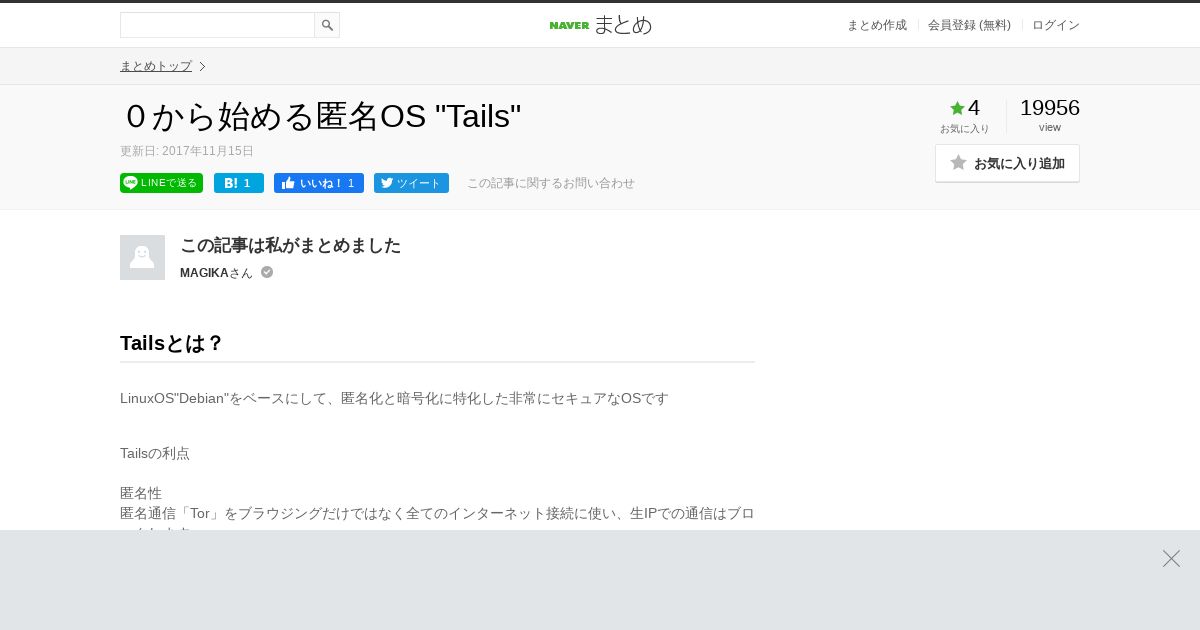Click the この記事は私がまとめました heading
Image resolution: width=1200 pixels, height=630 pixels.
point(290,245)
